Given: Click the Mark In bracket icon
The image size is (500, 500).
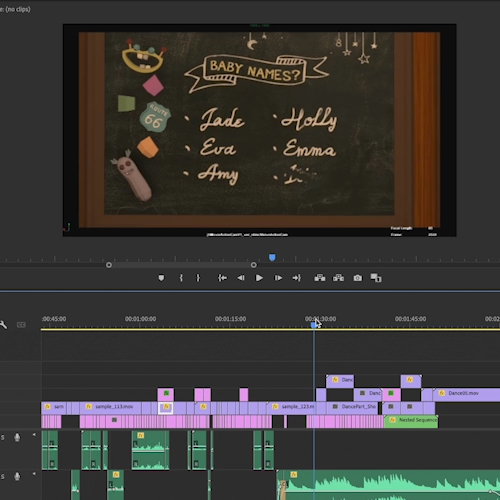Looking at the screenshot, I should coord(181,278).
